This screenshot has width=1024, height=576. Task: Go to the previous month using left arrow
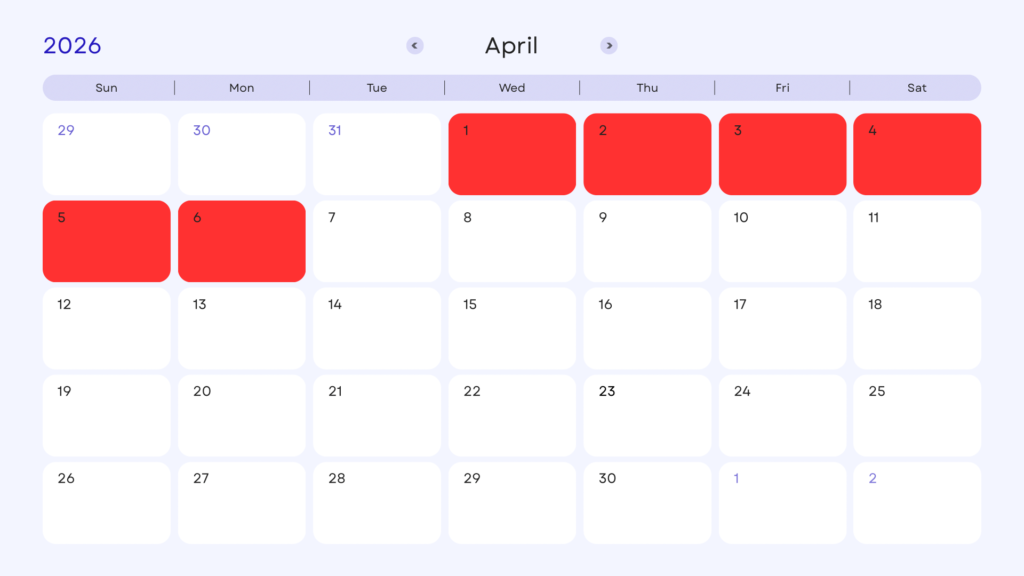(415, 46)
